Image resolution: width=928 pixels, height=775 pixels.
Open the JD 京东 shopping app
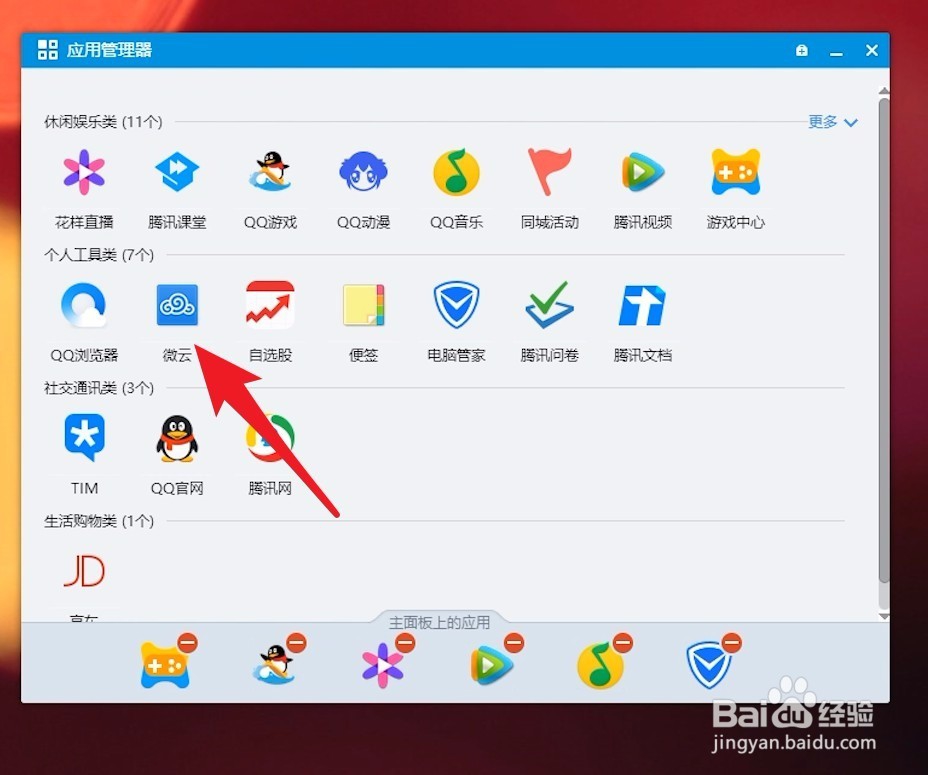point(84,572)
